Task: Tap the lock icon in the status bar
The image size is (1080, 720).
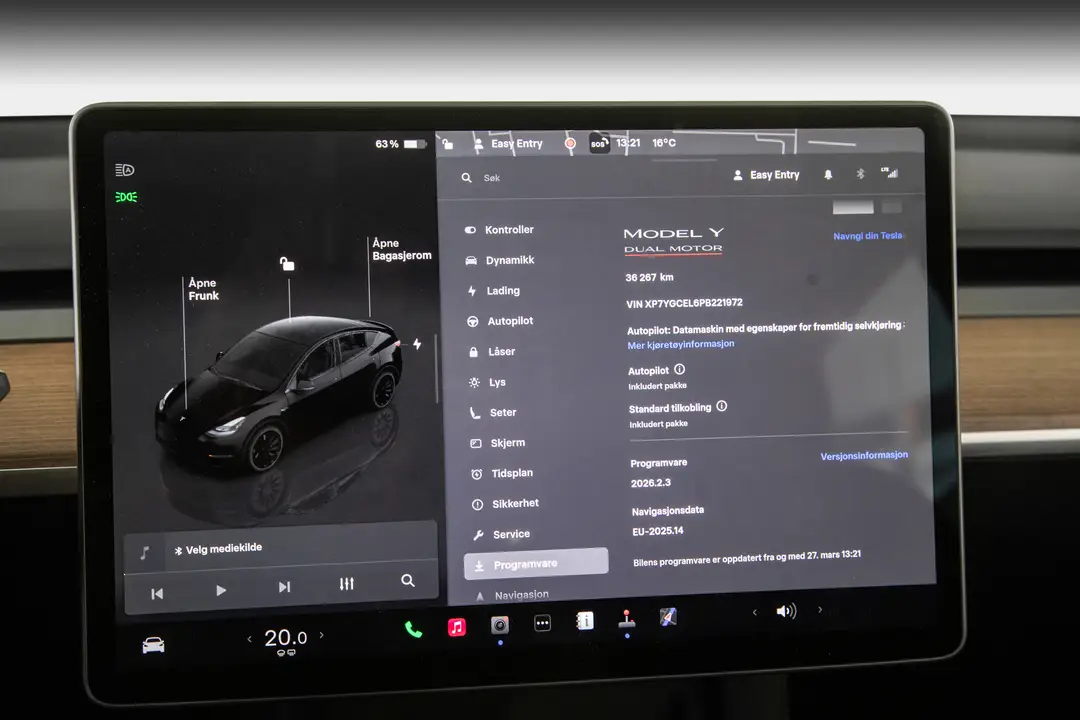Action: pos(448,143)
